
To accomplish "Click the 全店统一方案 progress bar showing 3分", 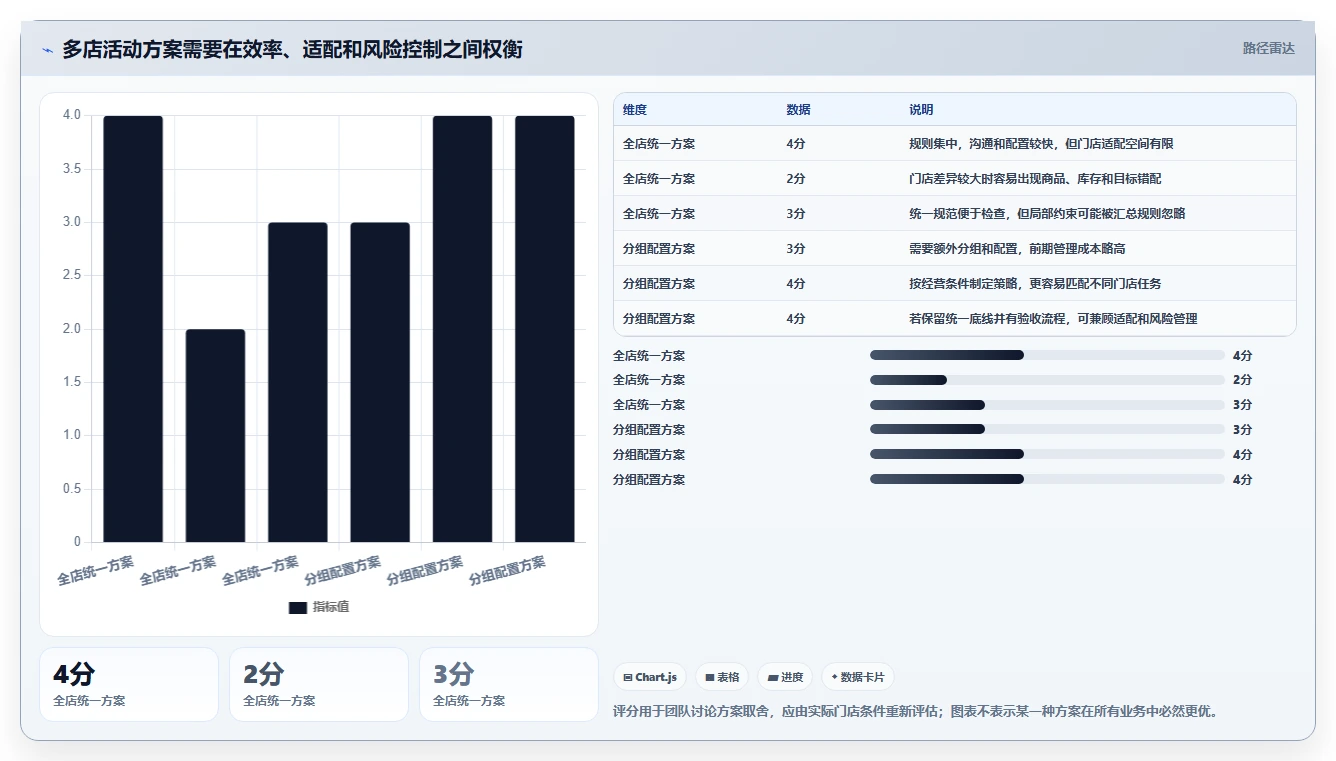I will (1047, 405).
